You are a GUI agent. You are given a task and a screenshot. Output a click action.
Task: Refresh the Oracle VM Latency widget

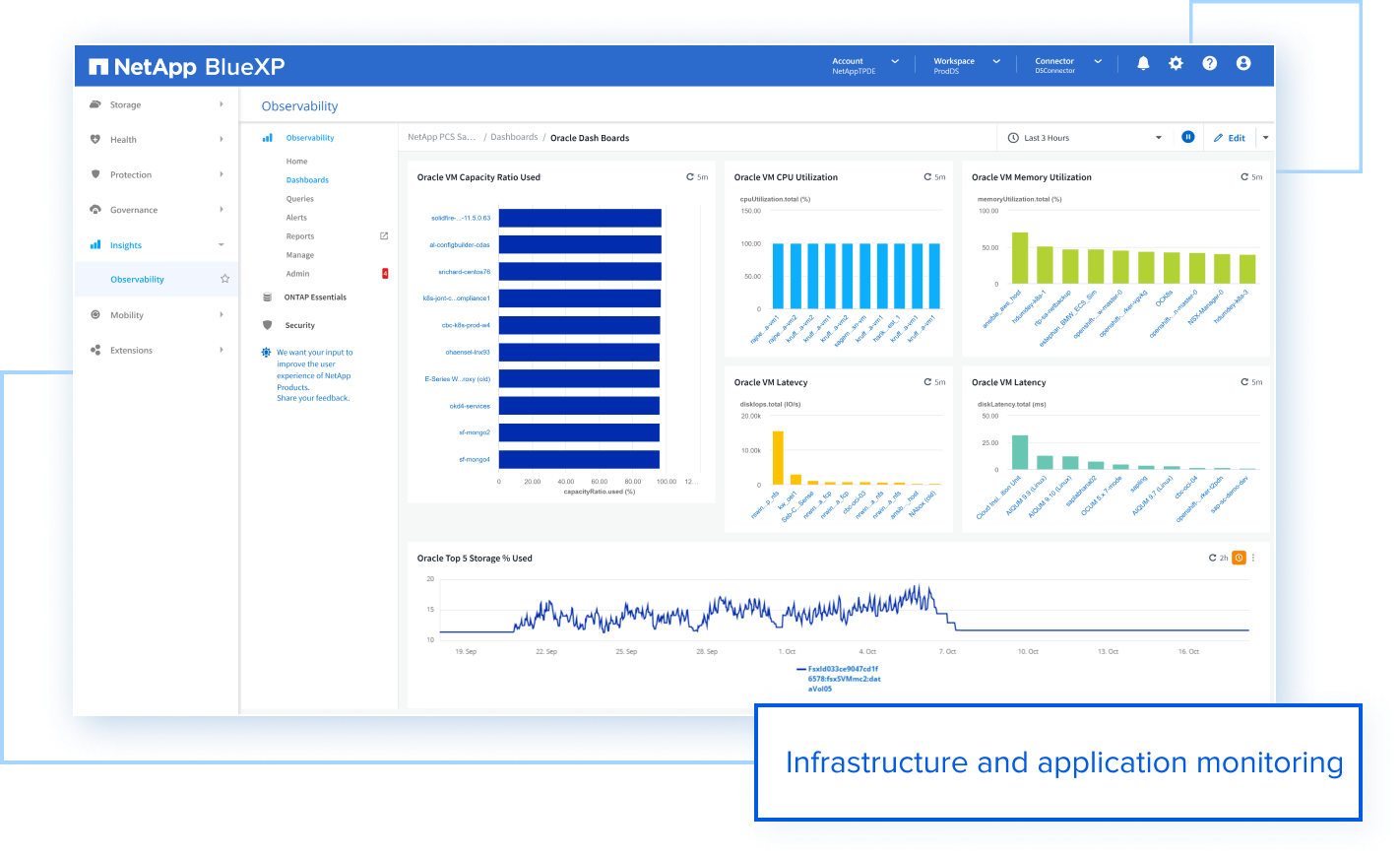point(1244,382)
